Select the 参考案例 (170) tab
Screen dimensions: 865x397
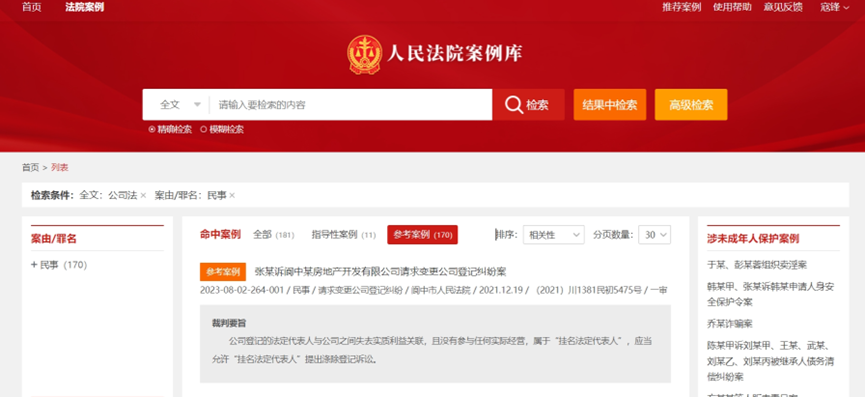coord(423,235)
